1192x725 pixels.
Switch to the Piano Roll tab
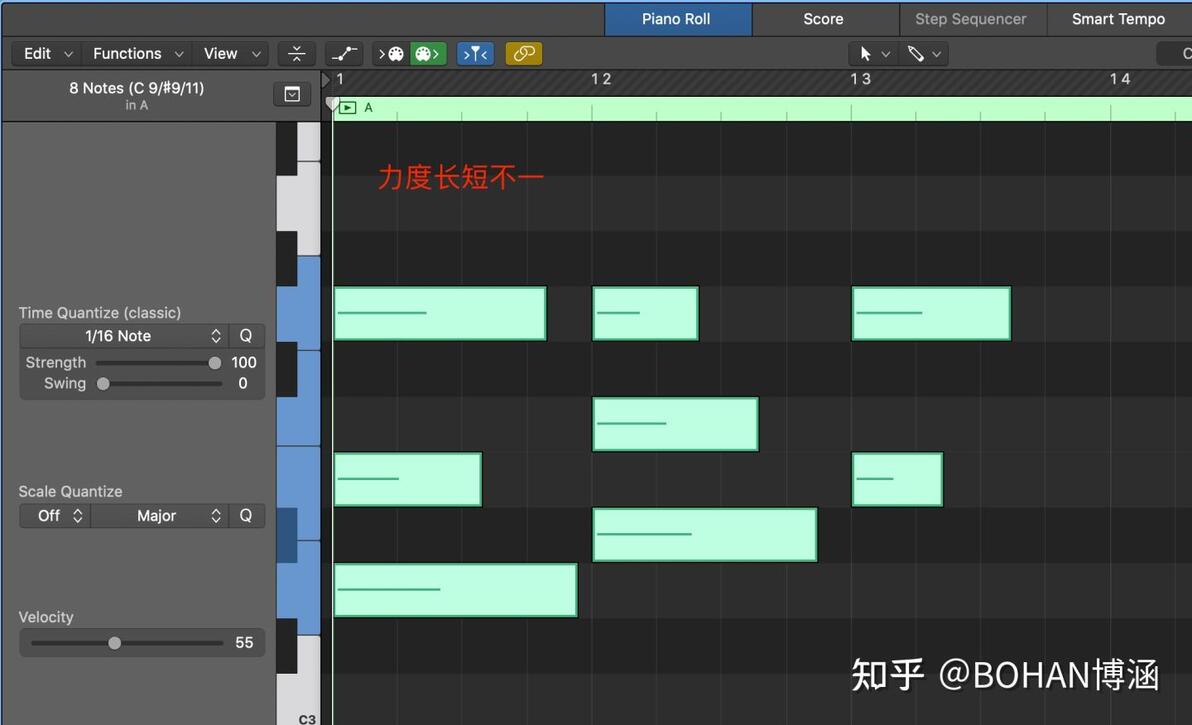coord(677,19)
